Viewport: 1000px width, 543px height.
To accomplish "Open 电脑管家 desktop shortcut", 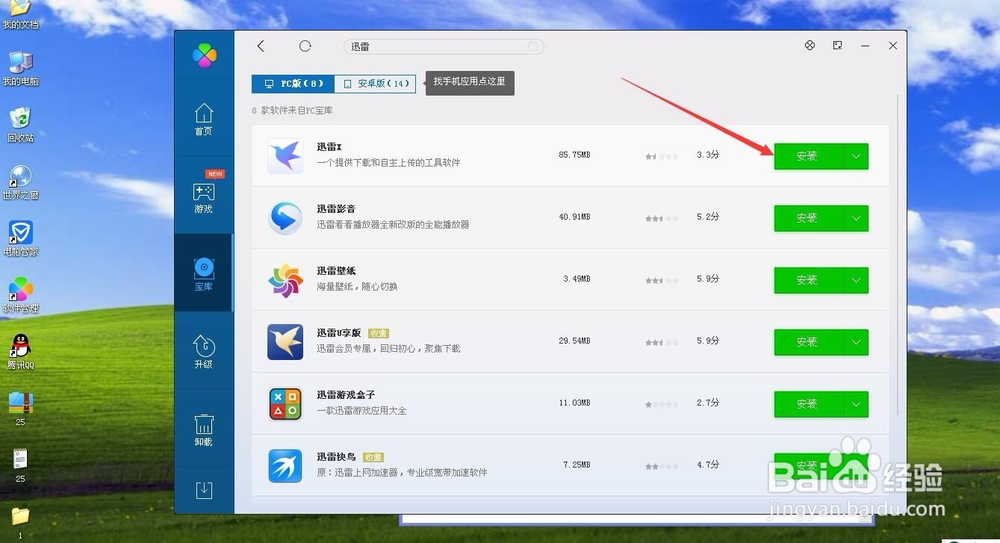I will point(20,239).
